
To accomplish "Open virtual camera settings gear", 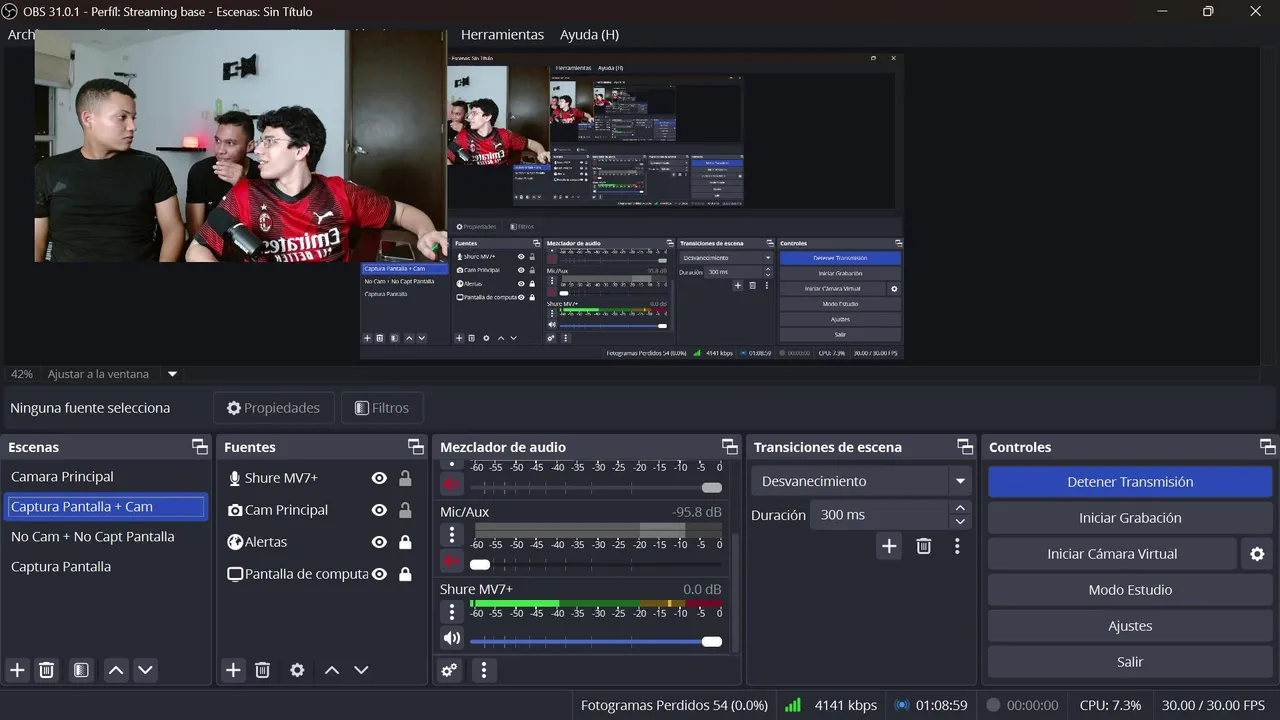I will point(1257,554).
